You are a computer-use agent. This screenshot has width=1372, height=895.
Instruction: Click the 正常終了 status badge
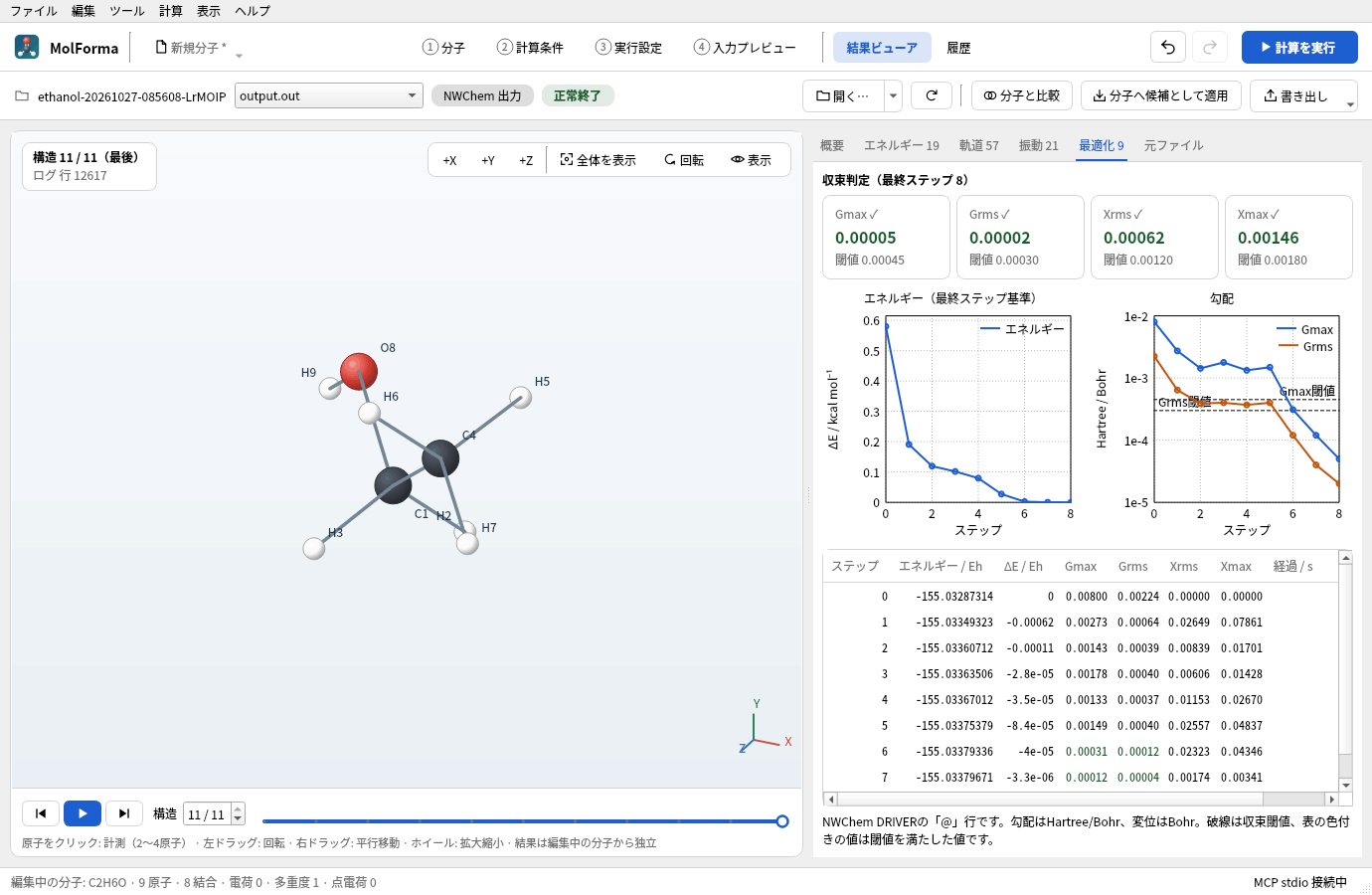coord(578,95)
